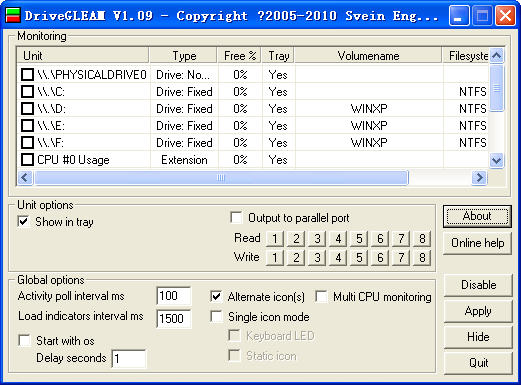
Task: Select Read parallel port pin 8
Action: [x=422, y=239]
